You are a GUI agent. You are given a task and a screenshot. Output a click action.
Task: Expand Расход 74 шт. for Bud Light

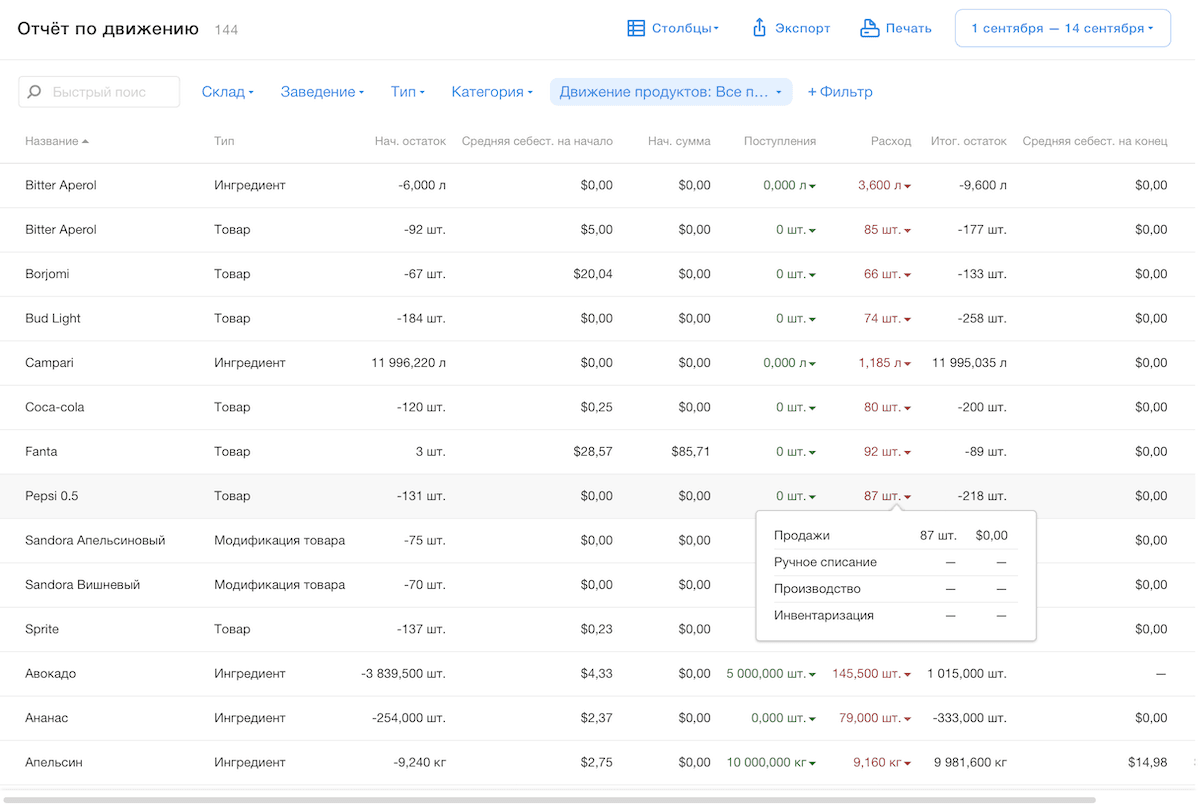(888, 319)
